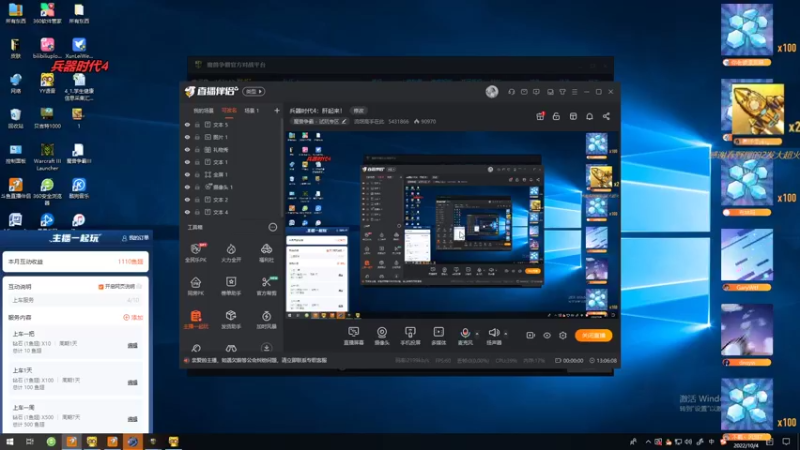Open the 榜单助手 star tool
This screenshot has width=800, height=450.
point(231,286)
